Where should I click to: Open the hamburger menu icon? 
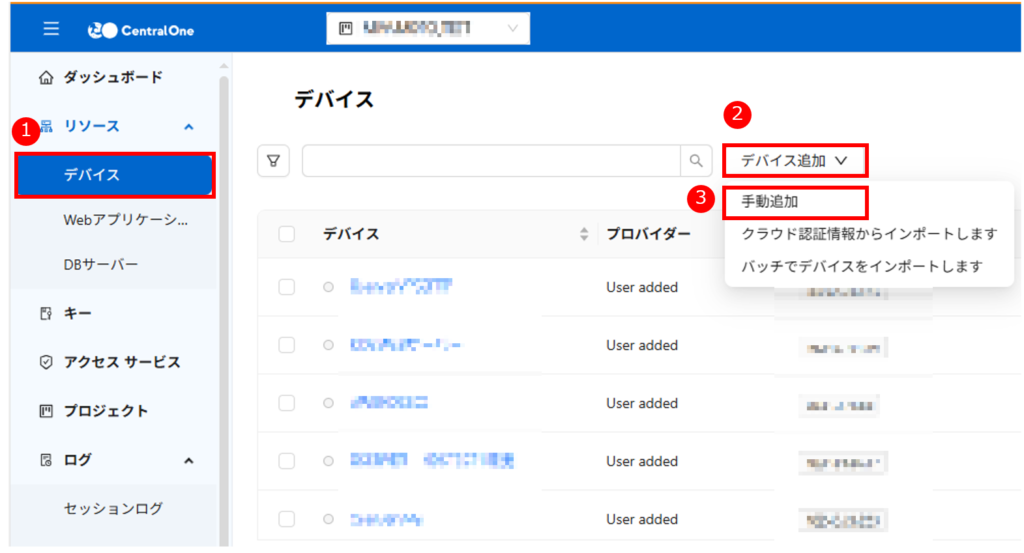pyautogui.click(x=51, y=29)
